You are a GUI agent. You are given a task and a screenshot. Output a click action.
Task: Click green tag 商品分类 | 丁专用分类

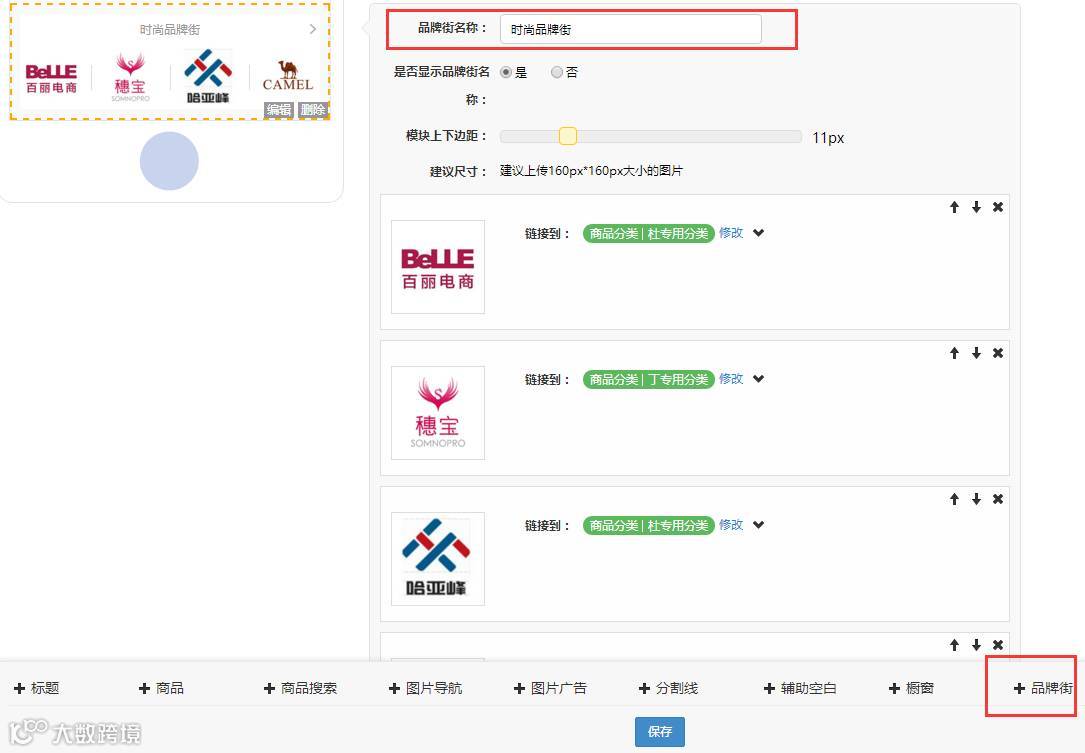pyautogui.click(x=648, y=379)
